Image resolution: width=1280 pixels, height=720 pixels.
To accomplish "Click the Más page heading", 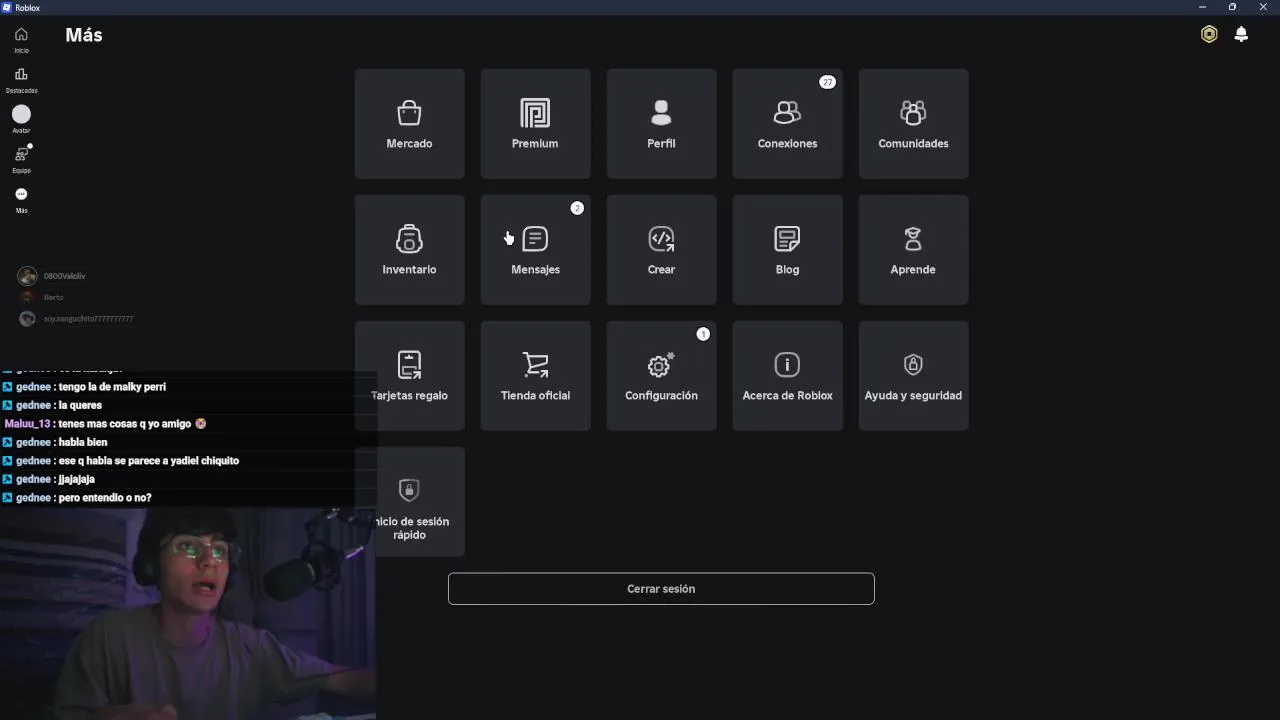I will [x=84, y=35].
